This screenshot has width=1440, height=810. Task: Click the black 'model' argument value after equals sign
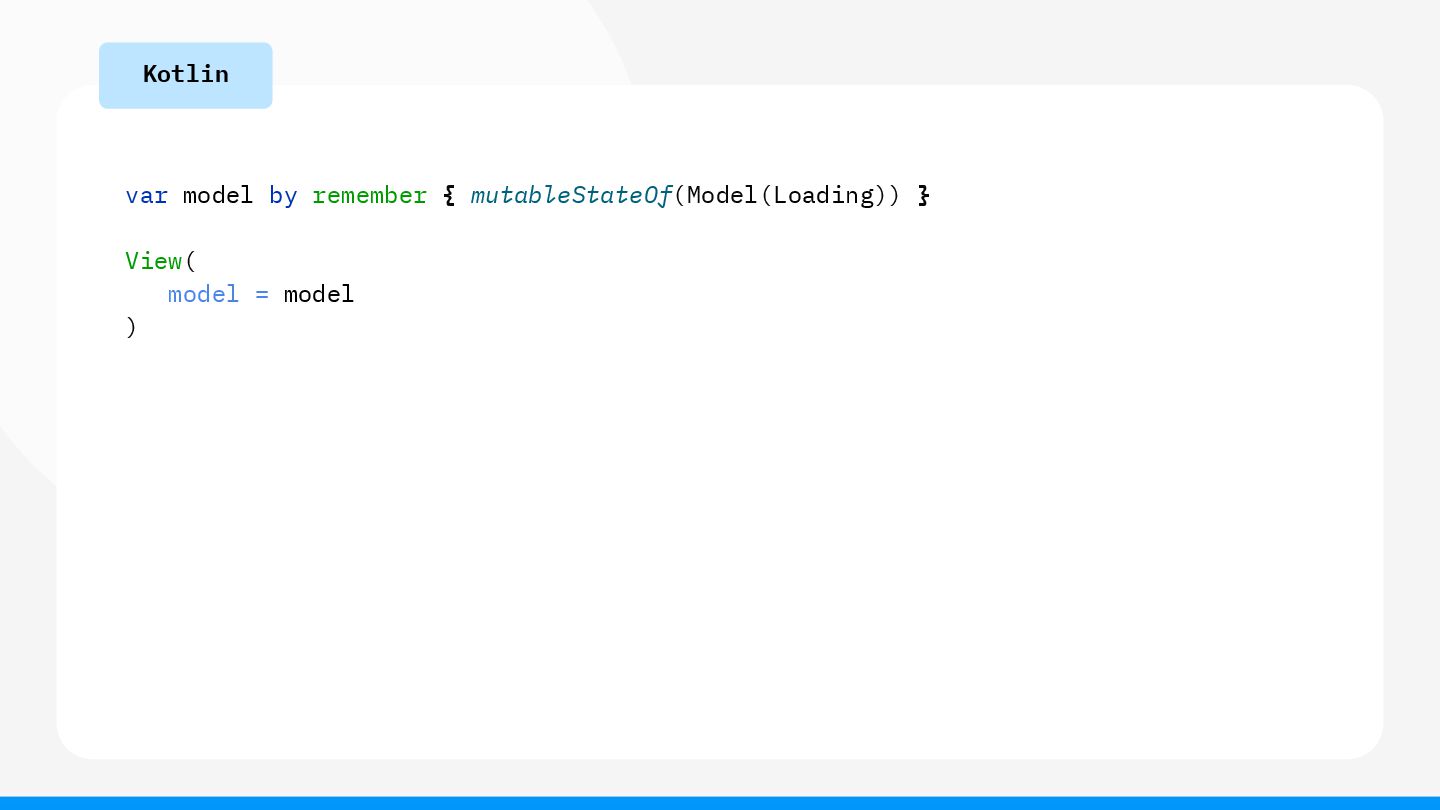[x=319, y=294]
